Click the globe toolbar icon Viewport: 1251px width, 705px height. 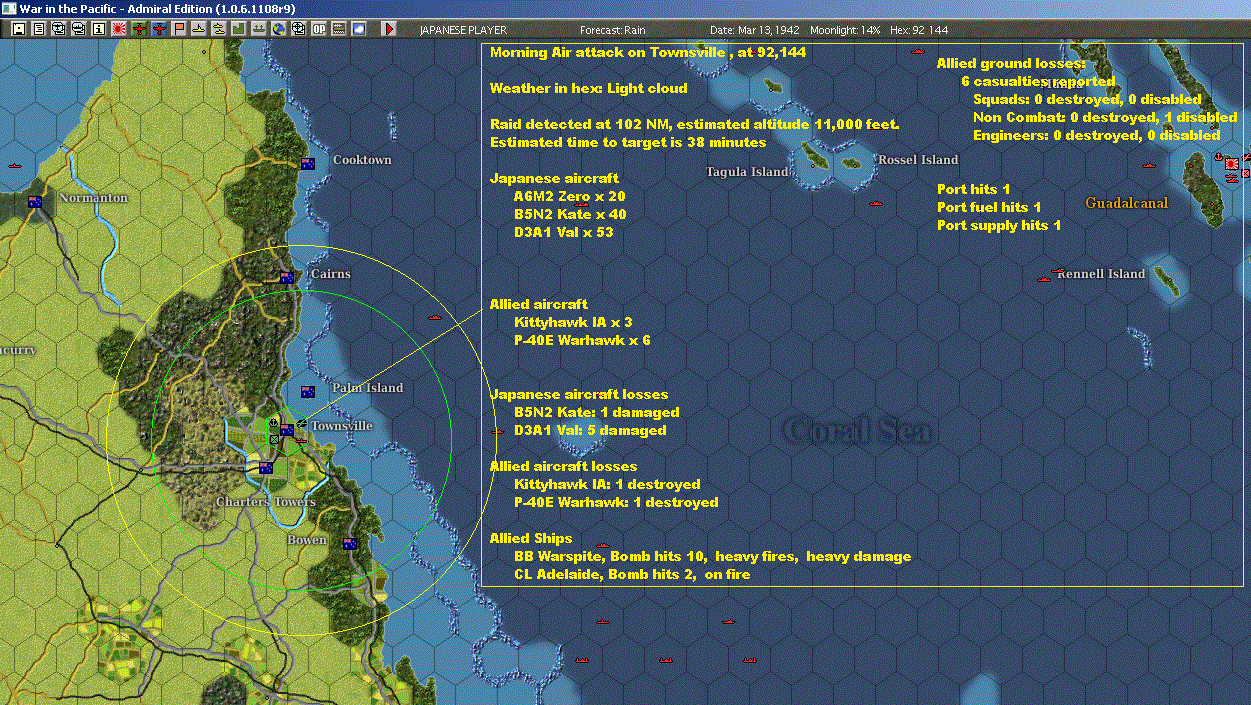click(x=278, y=29)
